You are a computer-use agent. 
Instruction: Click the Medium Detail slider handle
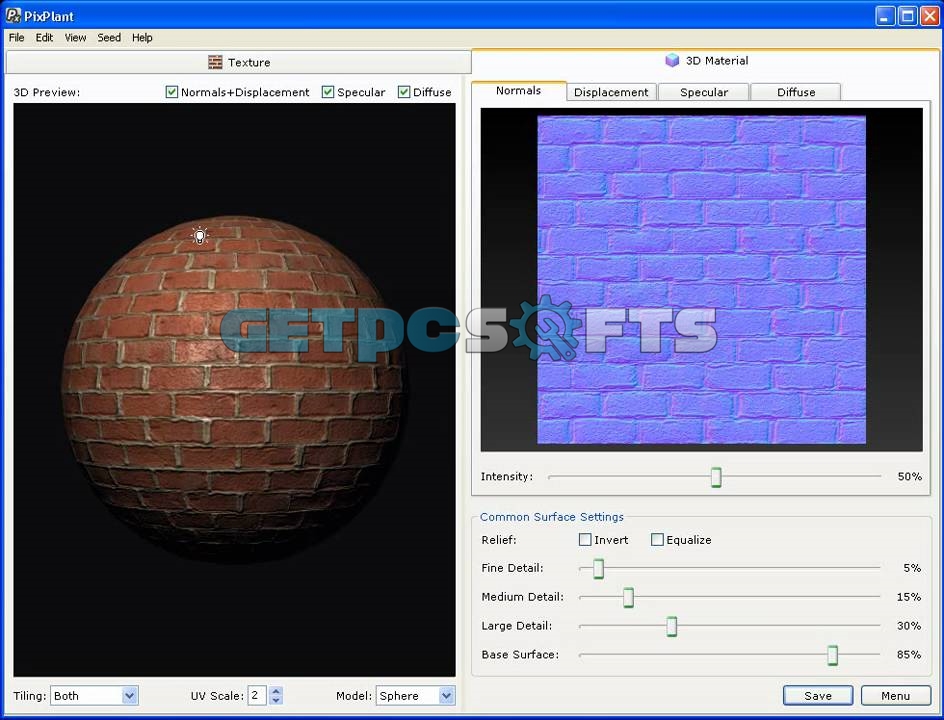click(x=629, y=597)
